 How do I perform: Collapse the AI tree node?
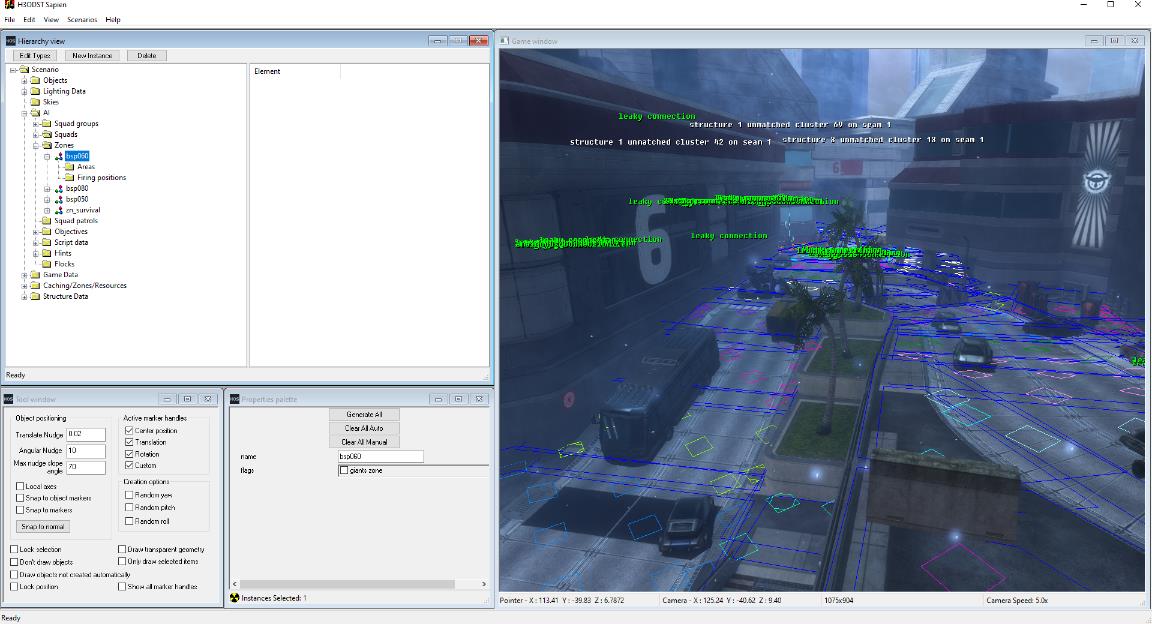click(x=24, y=113)
